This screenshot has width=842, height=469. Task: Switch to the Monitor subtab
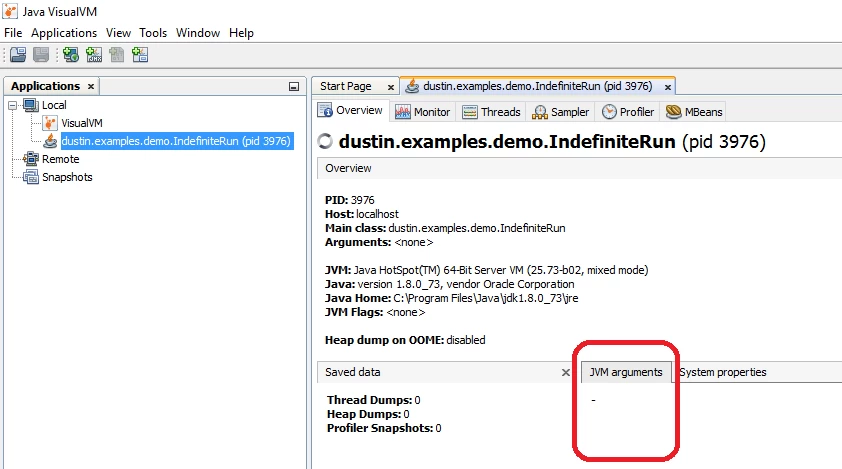point(423,112)
